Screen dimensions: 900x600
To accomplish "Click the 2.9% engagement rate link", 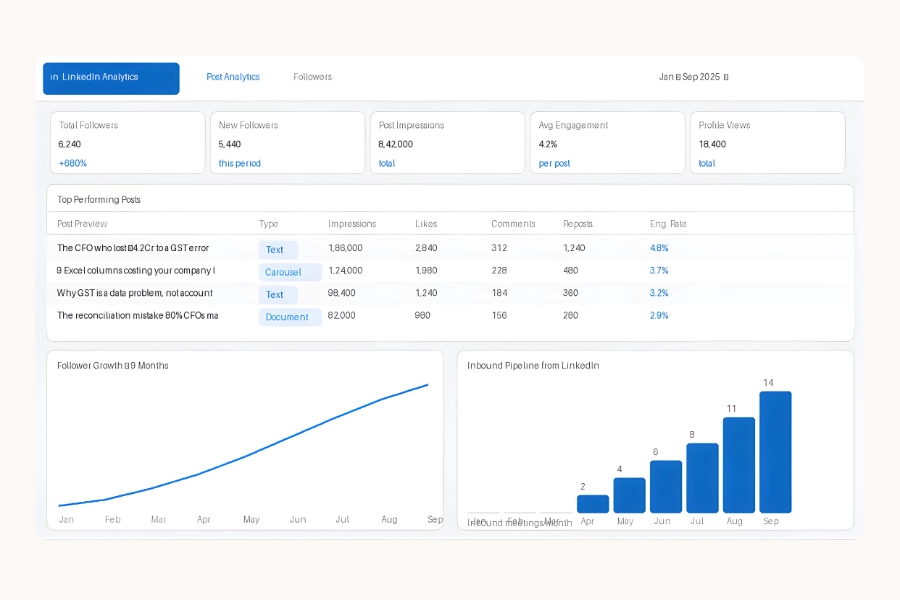I will coord(658,316).
